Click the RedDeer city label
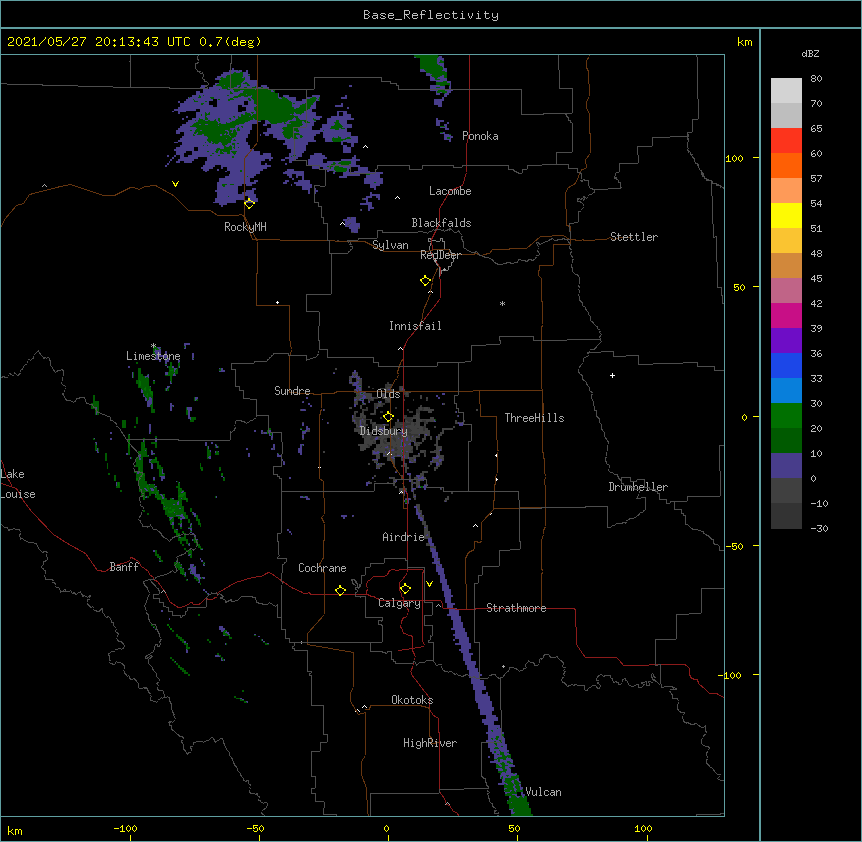The height and width of the screenshot is (842, 862). [x=440, y=255]
